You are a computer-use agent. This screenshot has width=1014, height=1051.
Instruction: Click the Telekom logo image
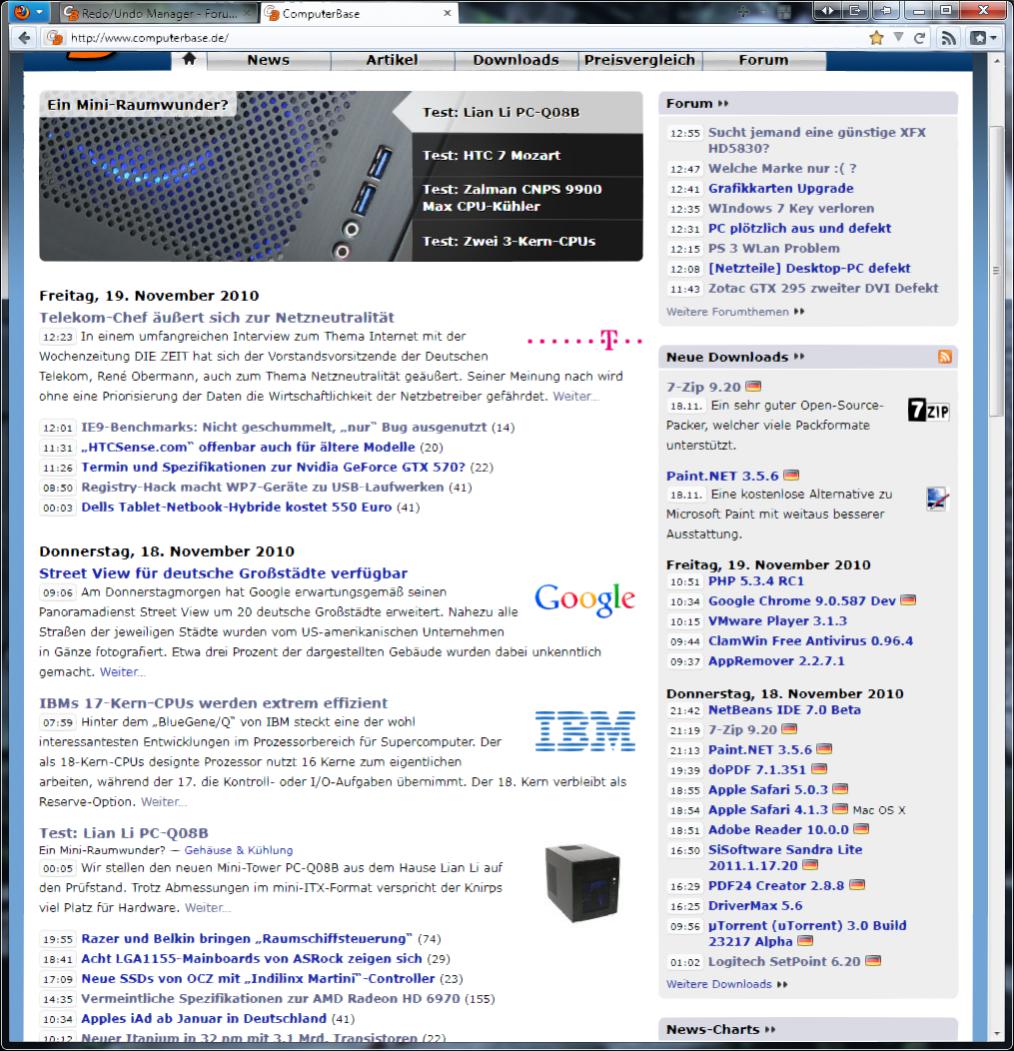pyautogui.click(x=584, y=340)
